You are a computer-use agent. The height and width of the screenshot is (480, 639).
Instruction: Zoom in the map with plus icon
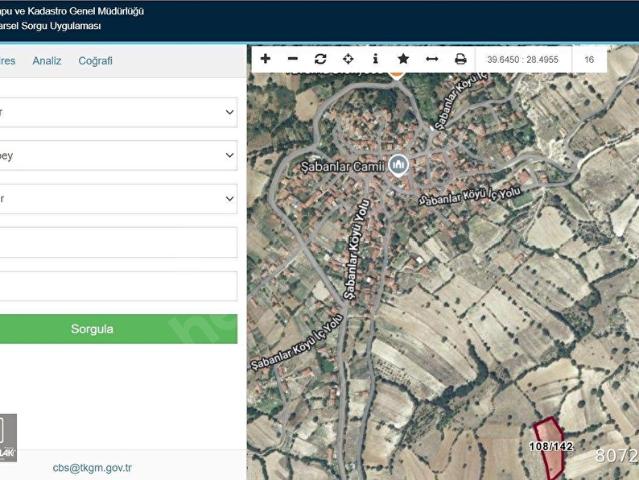[x=265, y=59]
